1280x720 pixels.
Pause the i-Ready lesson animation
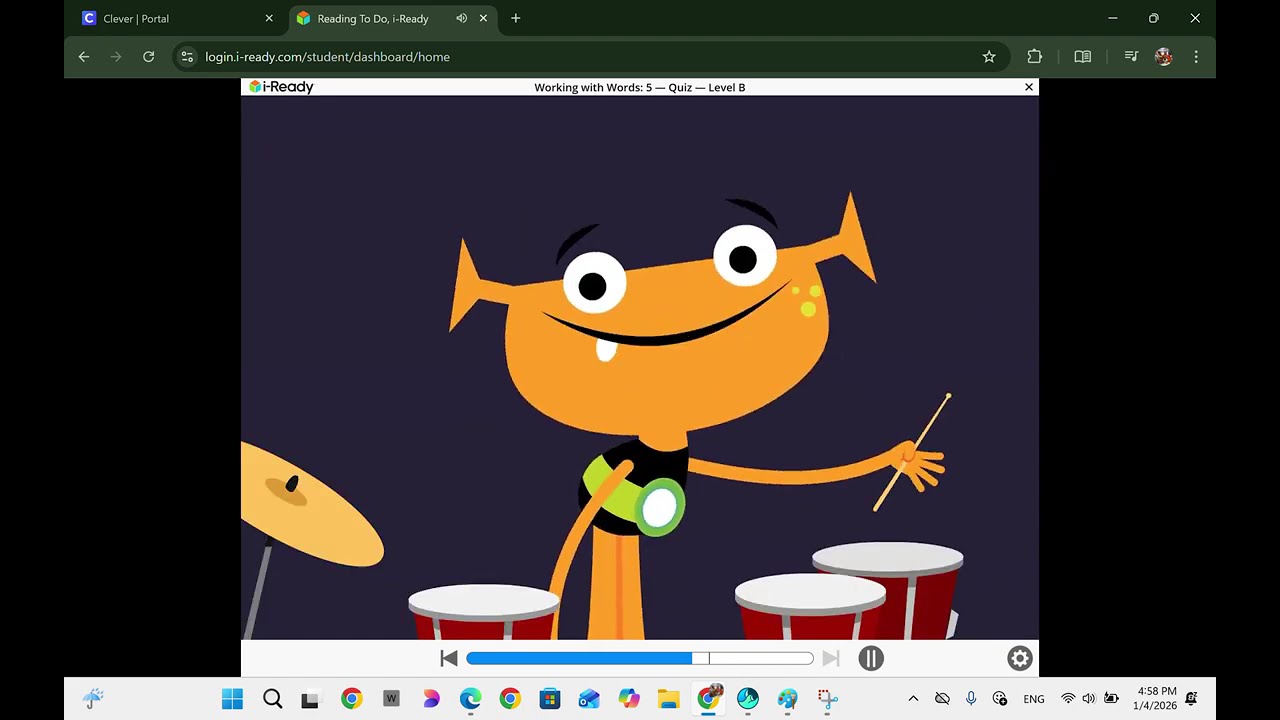(x=871, y=658)
